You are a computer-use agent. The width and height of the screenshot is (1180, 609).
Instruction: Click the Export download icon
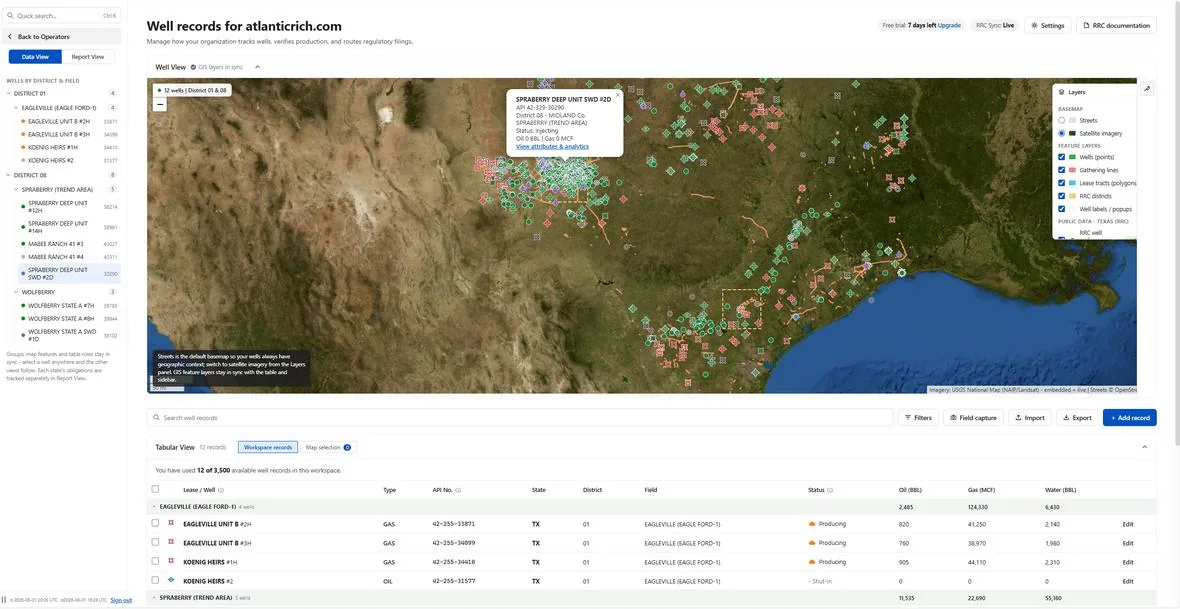pos(1066,418)
